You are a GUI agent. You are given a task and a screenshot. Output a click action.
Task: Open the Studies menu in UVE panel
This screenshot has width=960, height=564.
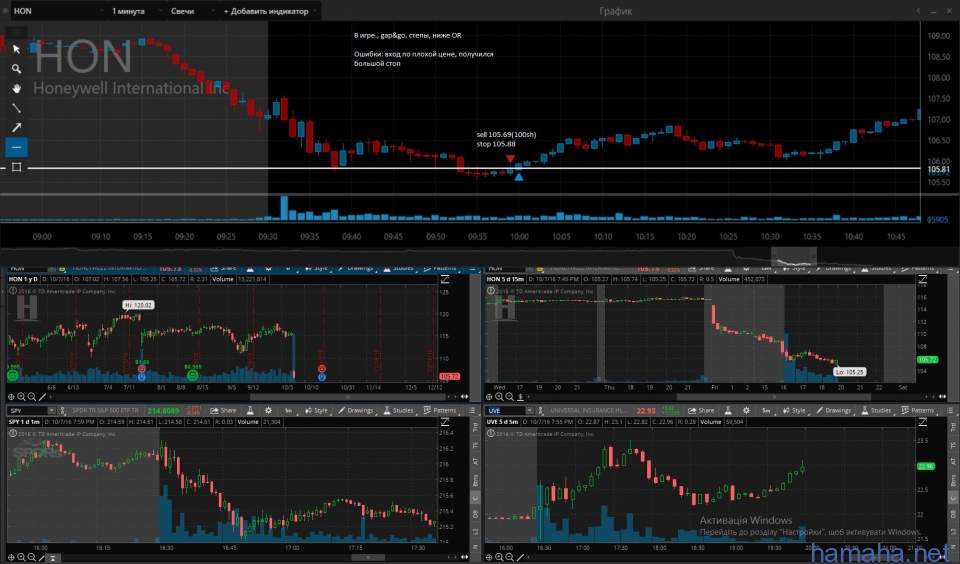pos(876,410)
